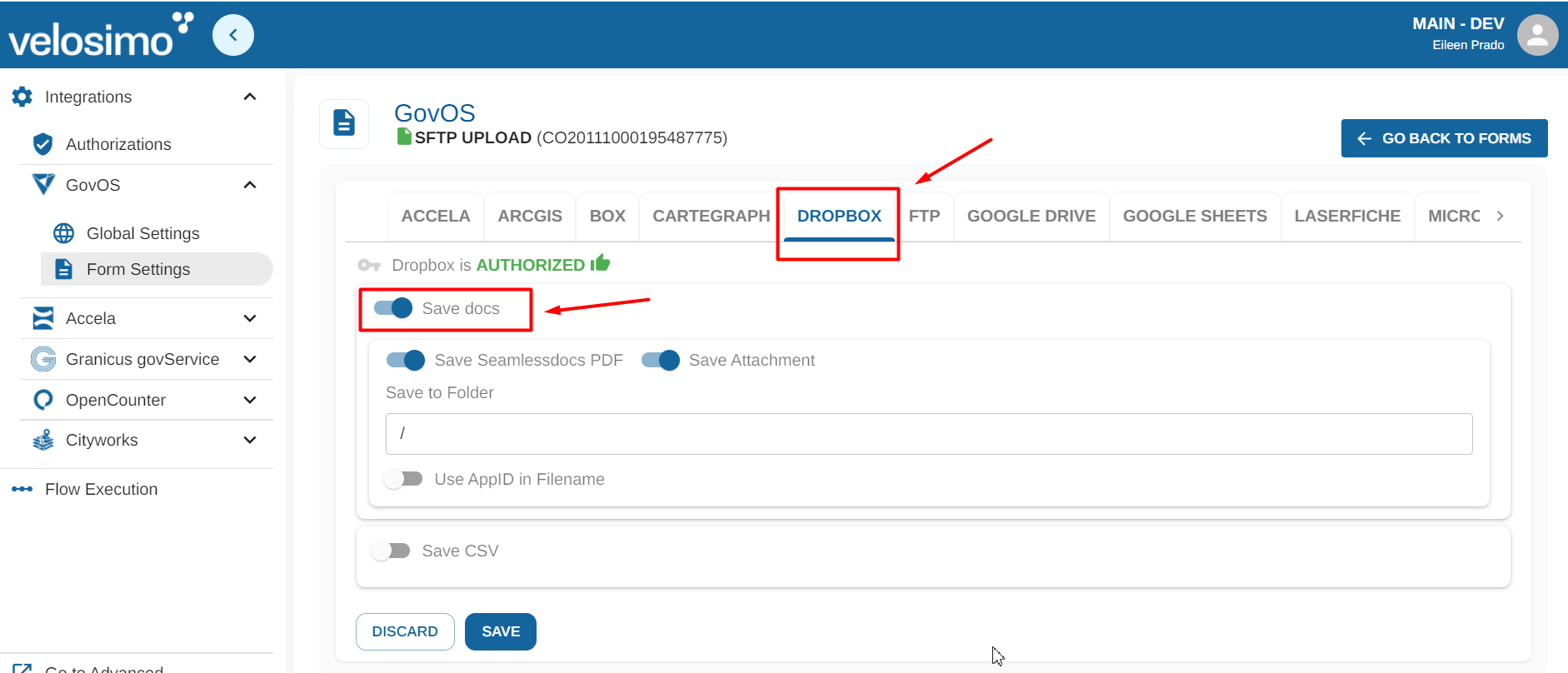
Task: Switch to the GOOGLE DRIVE tab
Action: (x=1031, y=216)
